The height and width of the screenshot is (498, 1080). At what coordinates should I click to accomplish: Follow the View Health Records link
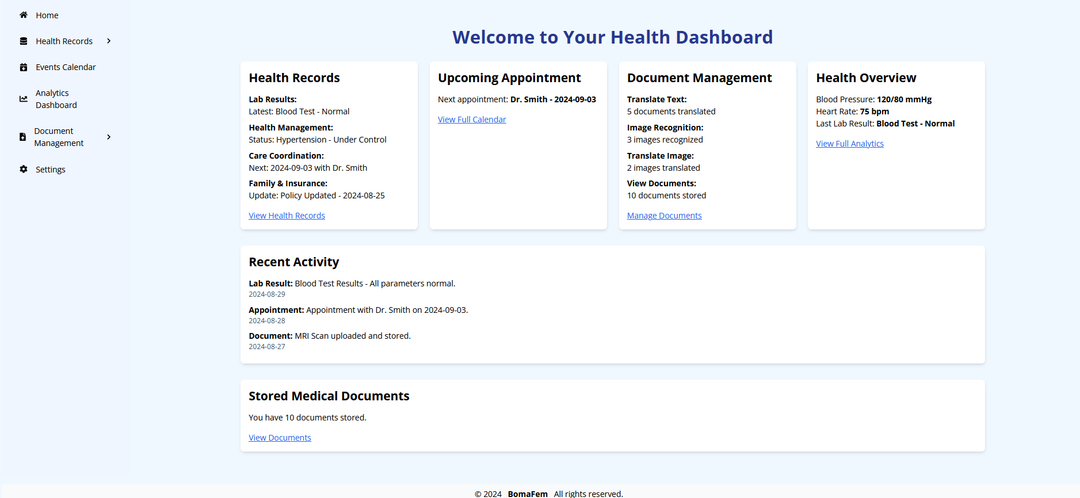287,216
